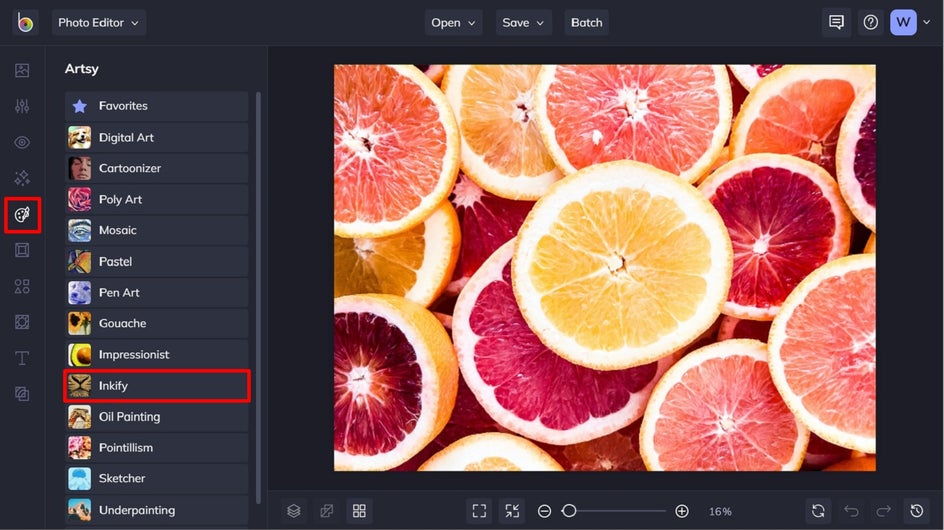Select the Favorites category
944x530 pixels.
point(157,106)
